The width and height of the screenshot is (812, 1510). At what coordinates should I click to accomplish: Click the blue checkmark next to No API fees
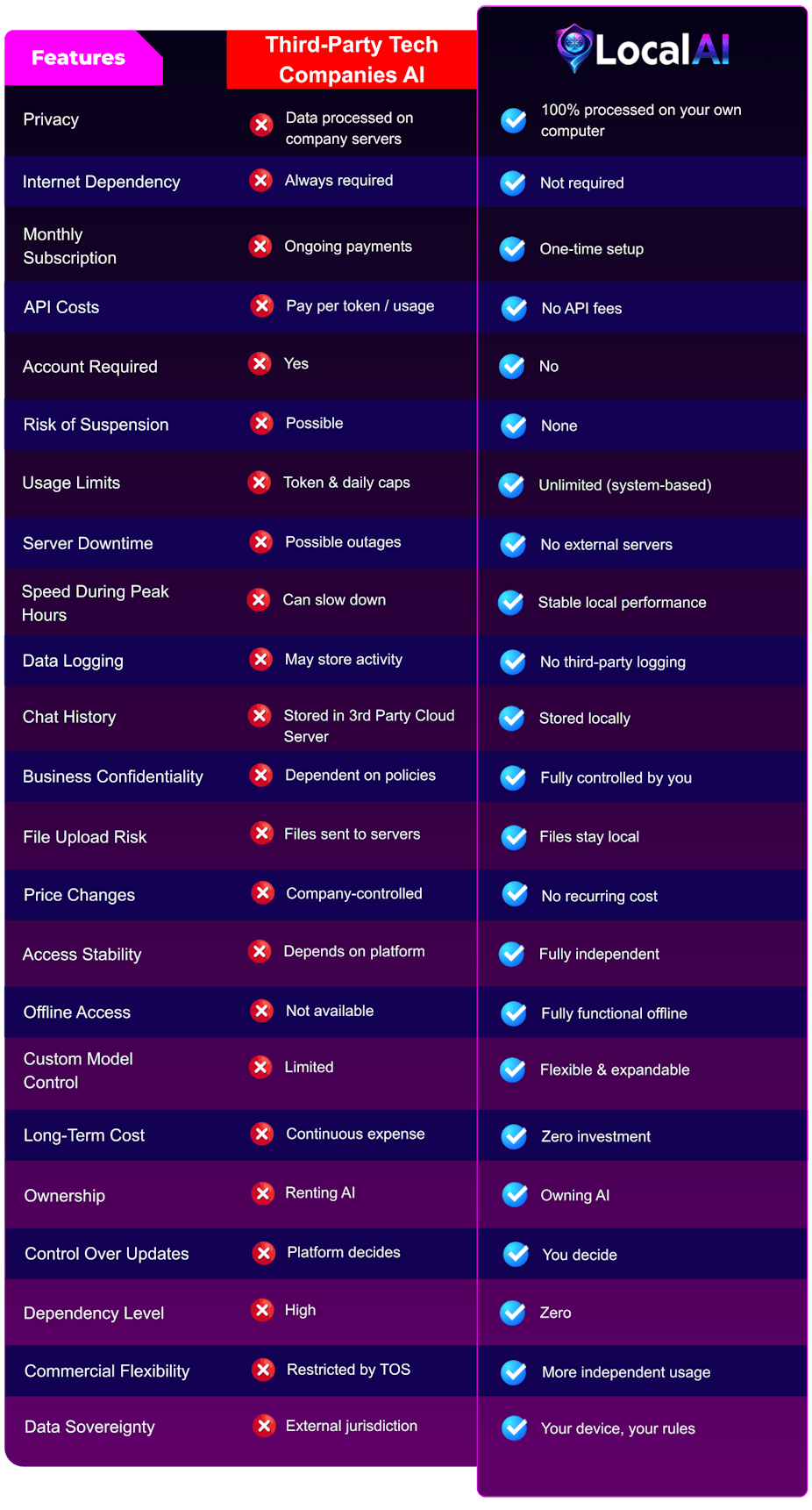(x=514, y=309)
